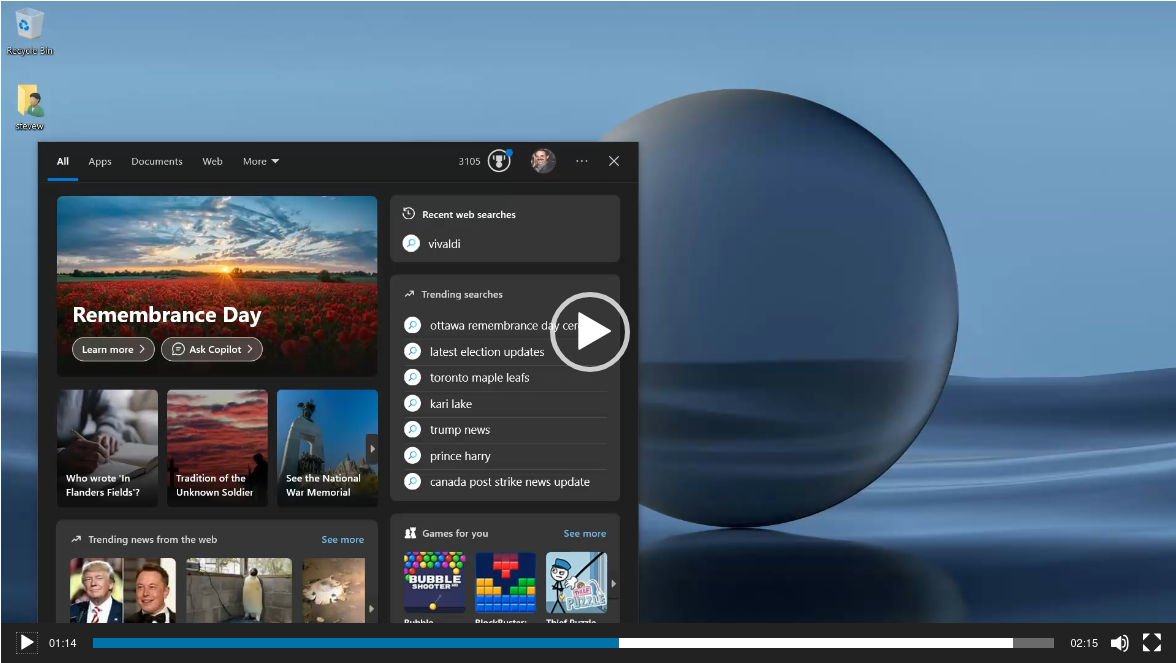1176x663 pixels.
Task: Select the All tab
Action: tap(63, 161)
